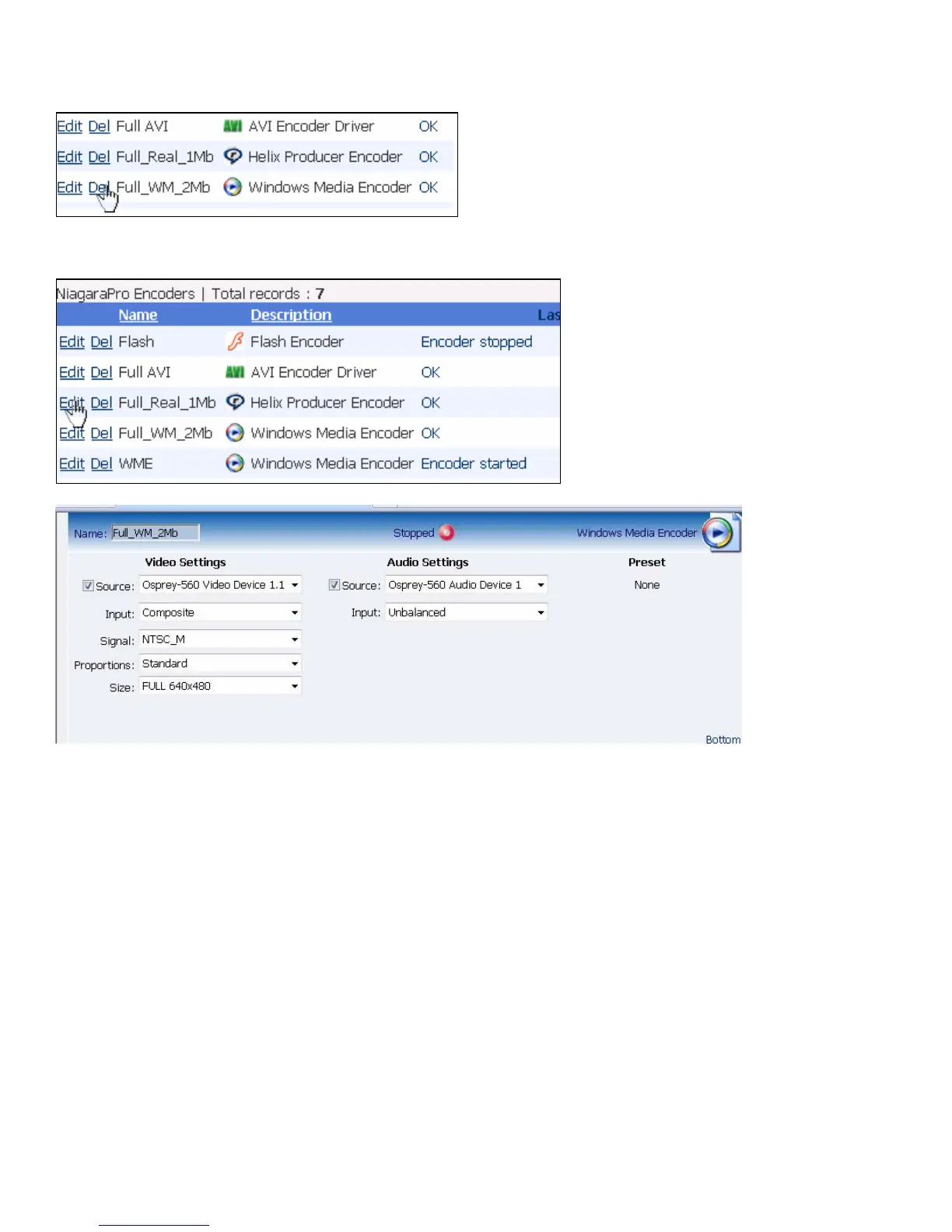This screenshot has width=952, height=1232.
Task: Open the NTSC_M signal dropdown
Action: pyautogui.click(x=220, y=639)
